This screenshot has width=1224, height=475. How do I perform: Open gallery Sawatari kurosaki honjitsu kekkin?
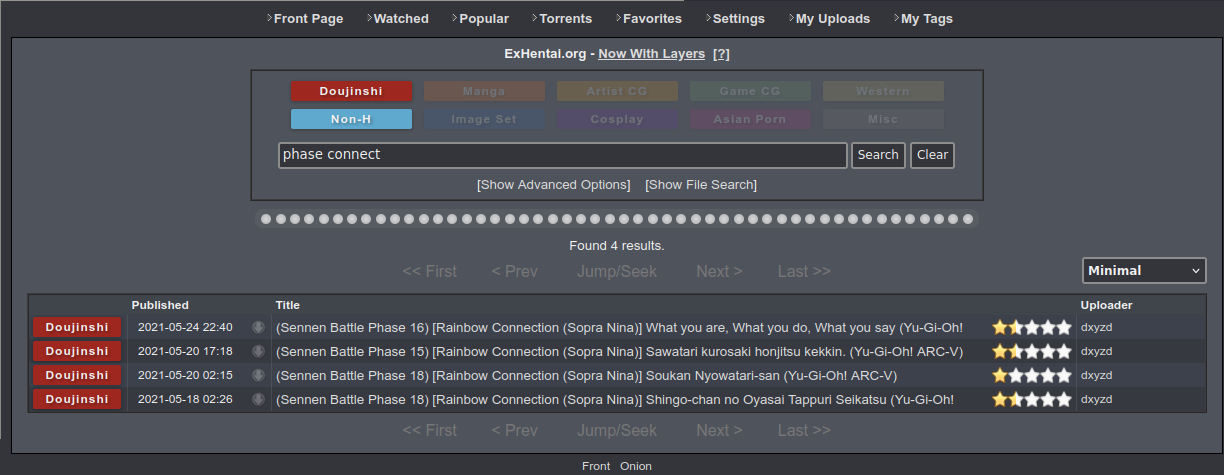(x=619, y=351)
